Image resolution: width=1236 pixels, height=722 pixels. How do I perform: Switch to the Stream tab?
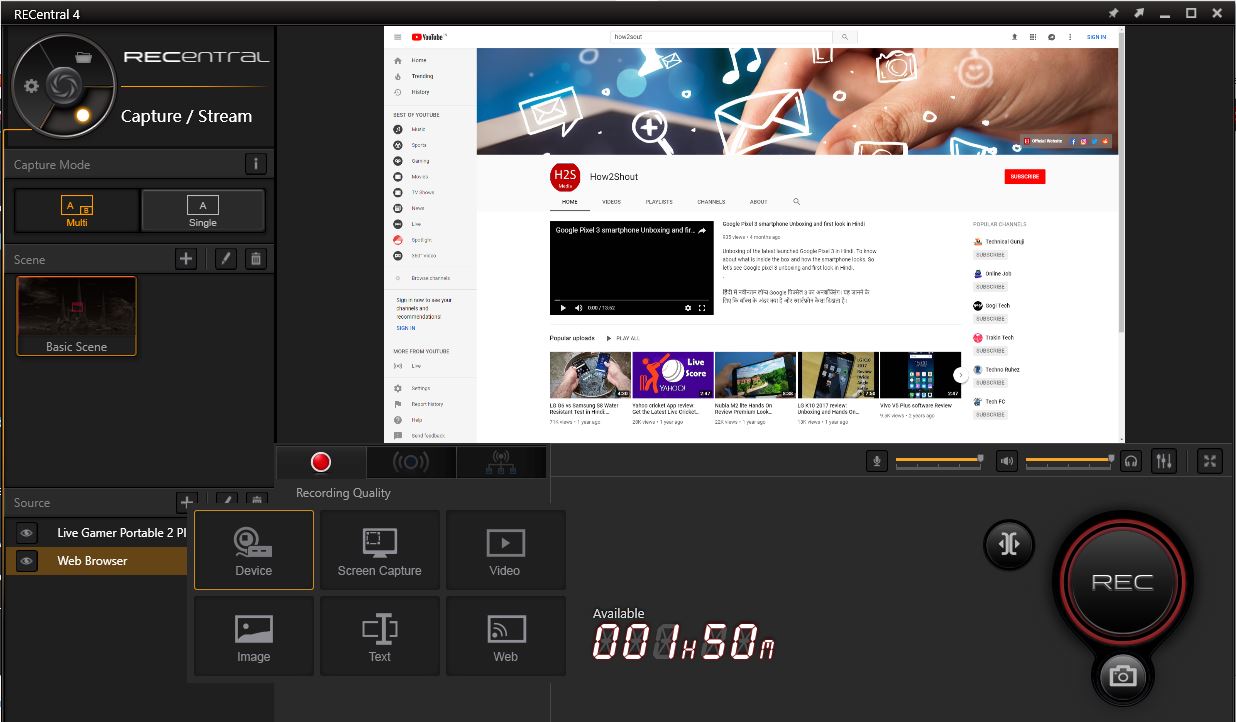pyautogui.click(x=411, y=462)
